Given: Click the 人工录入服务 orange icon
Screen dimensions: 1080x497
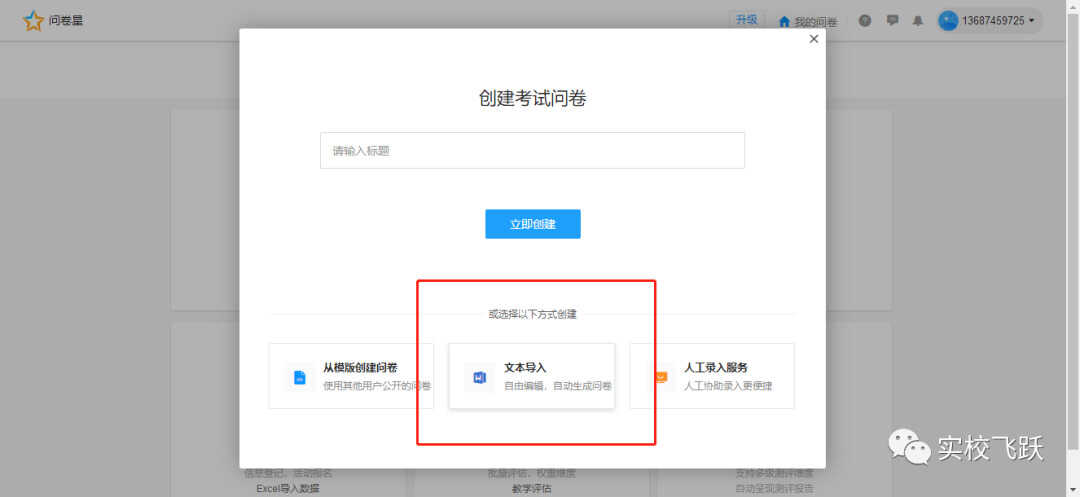Looking at the screenshot, I should click(661, 377).
